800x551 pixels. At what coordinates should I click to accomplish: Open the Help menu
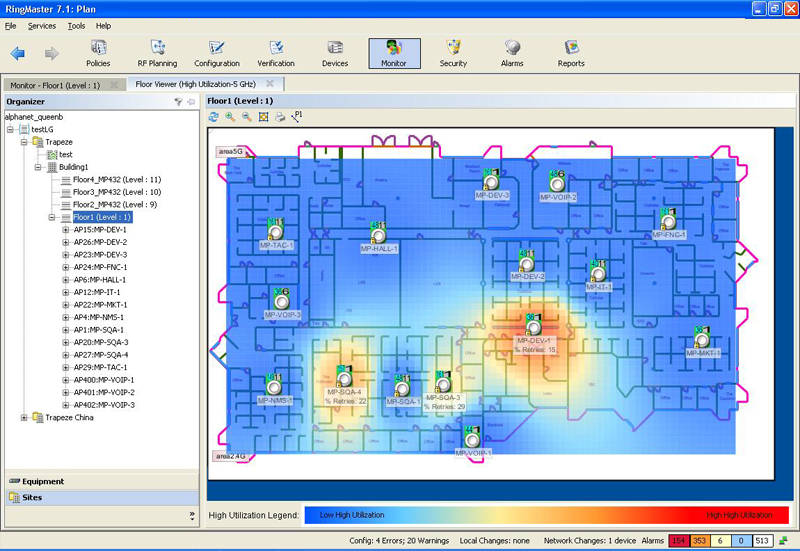point(103,26)
